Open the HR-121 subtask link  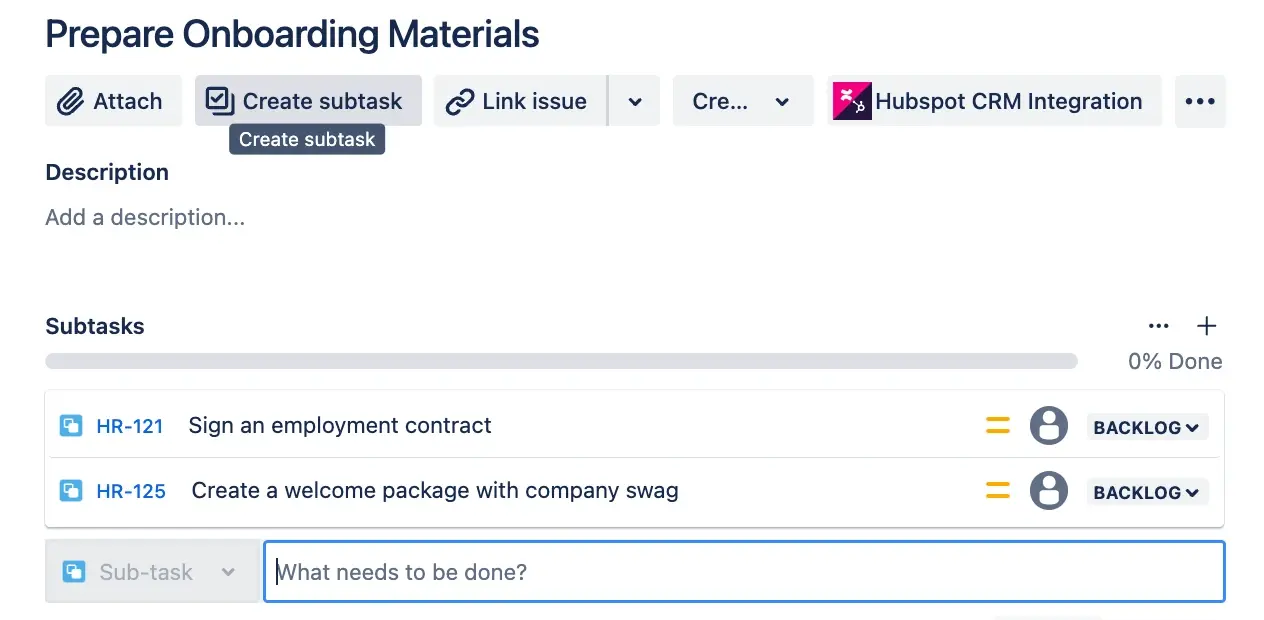(x=131, y=426)
